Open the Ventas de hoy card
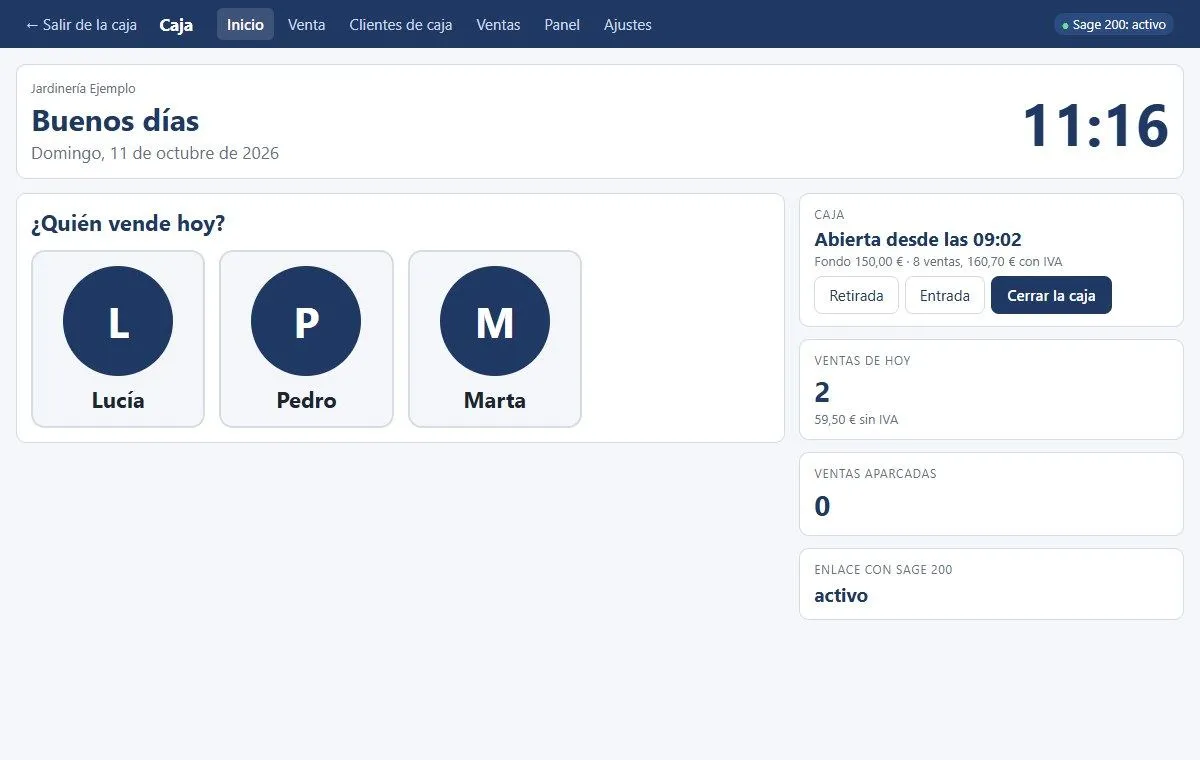Viewport: 1200px width, 760px height. pos(991,389)
